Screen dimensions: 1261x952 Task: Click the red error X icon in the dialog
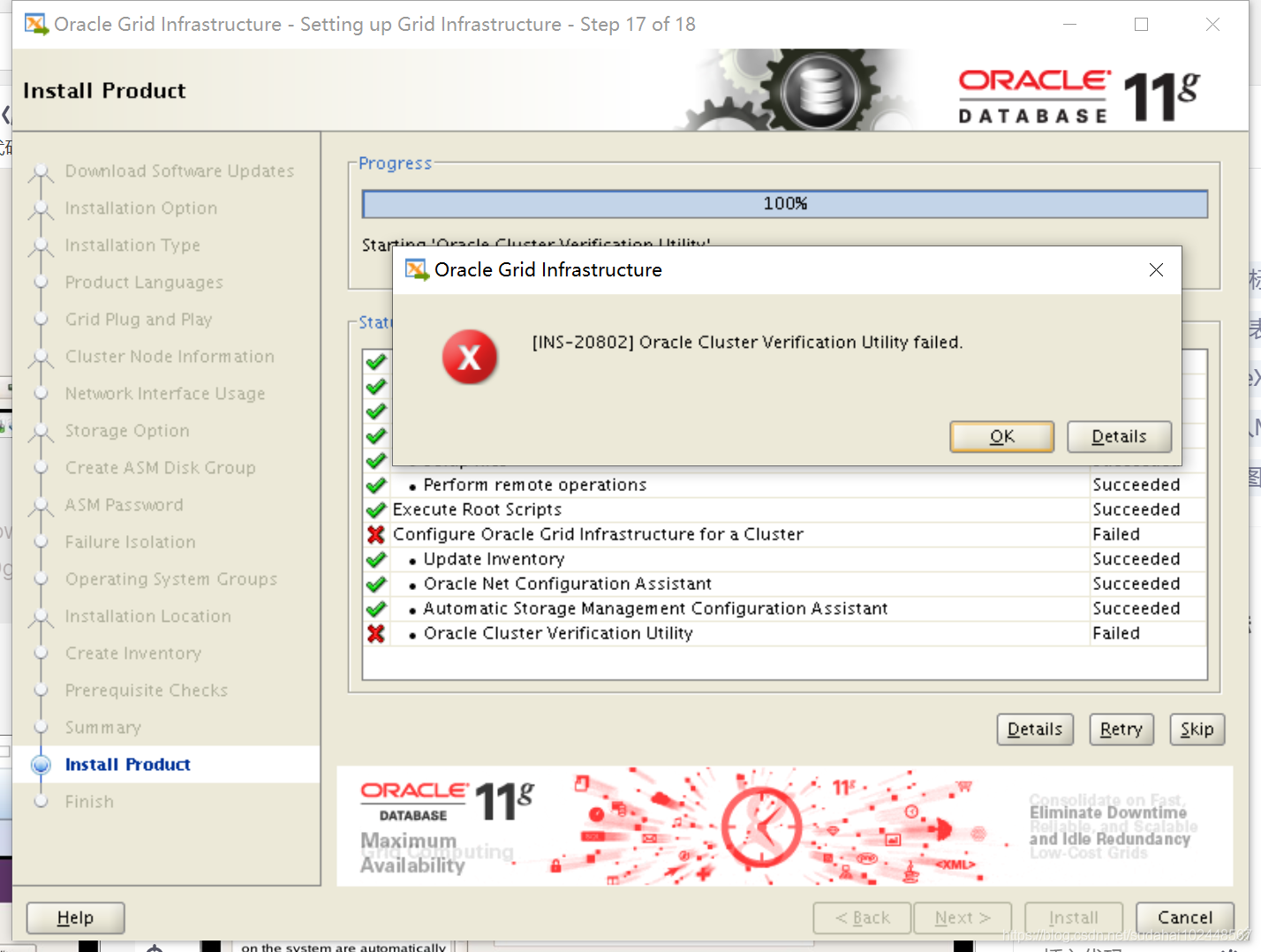point(470,357)
